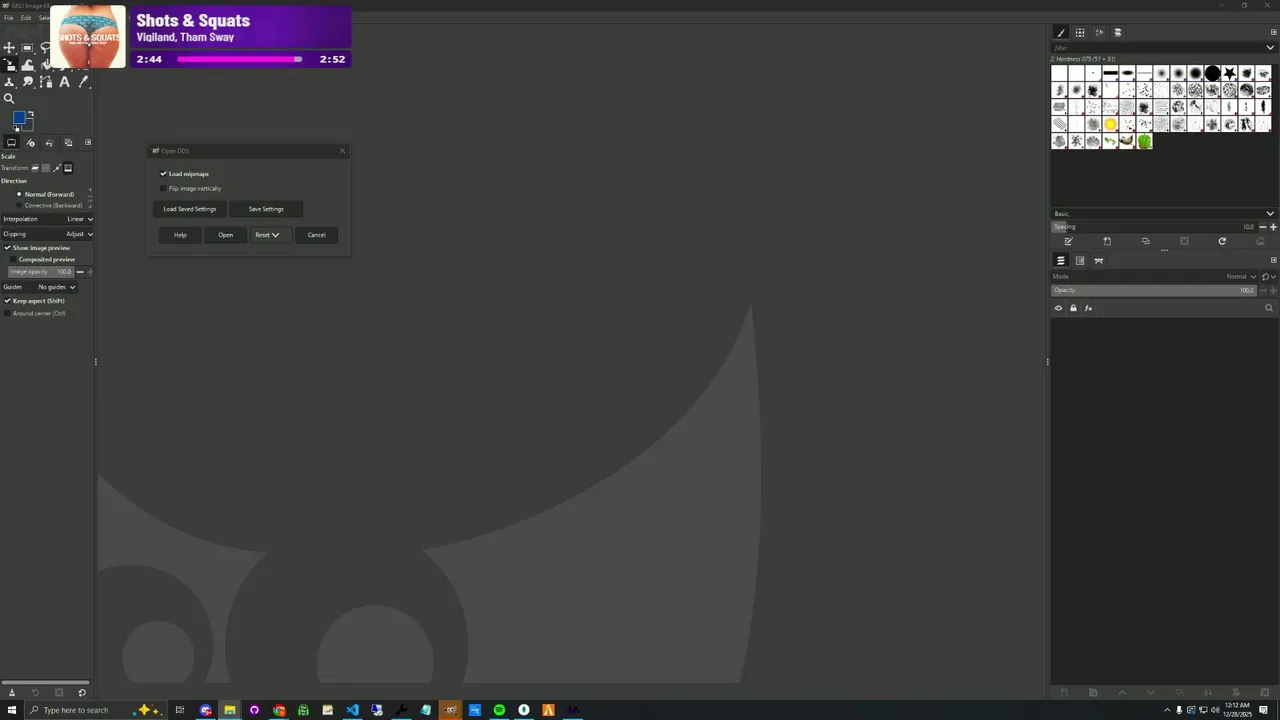Select the Clone stamp tool
Screen dimensions: 1280x720
(x=9, y=82)
